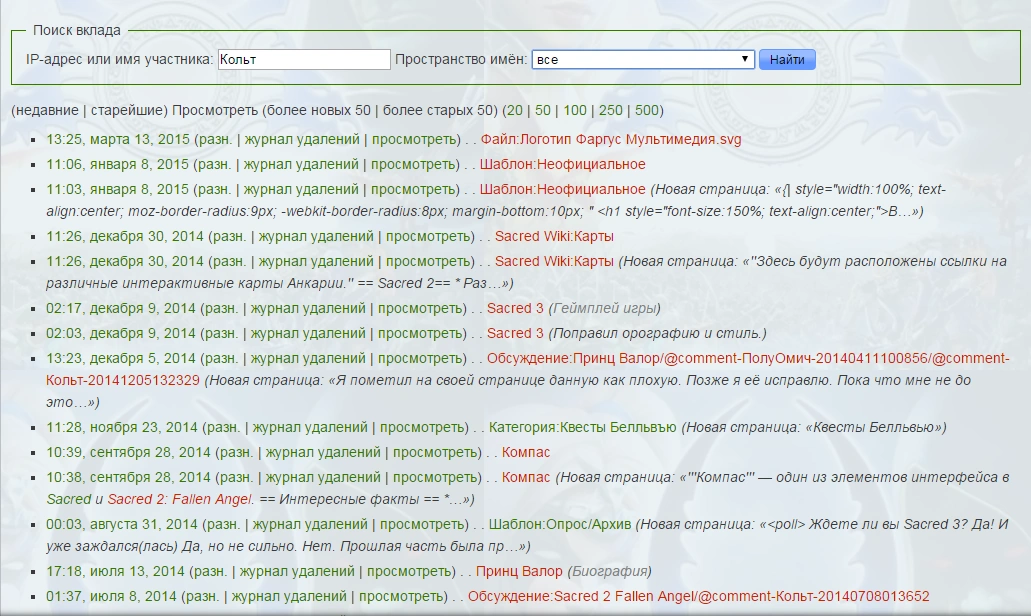Click the 11:28, ноября 23, 2014 timestamp
This screenshot has width=1031, height=616.
point(122,427)
